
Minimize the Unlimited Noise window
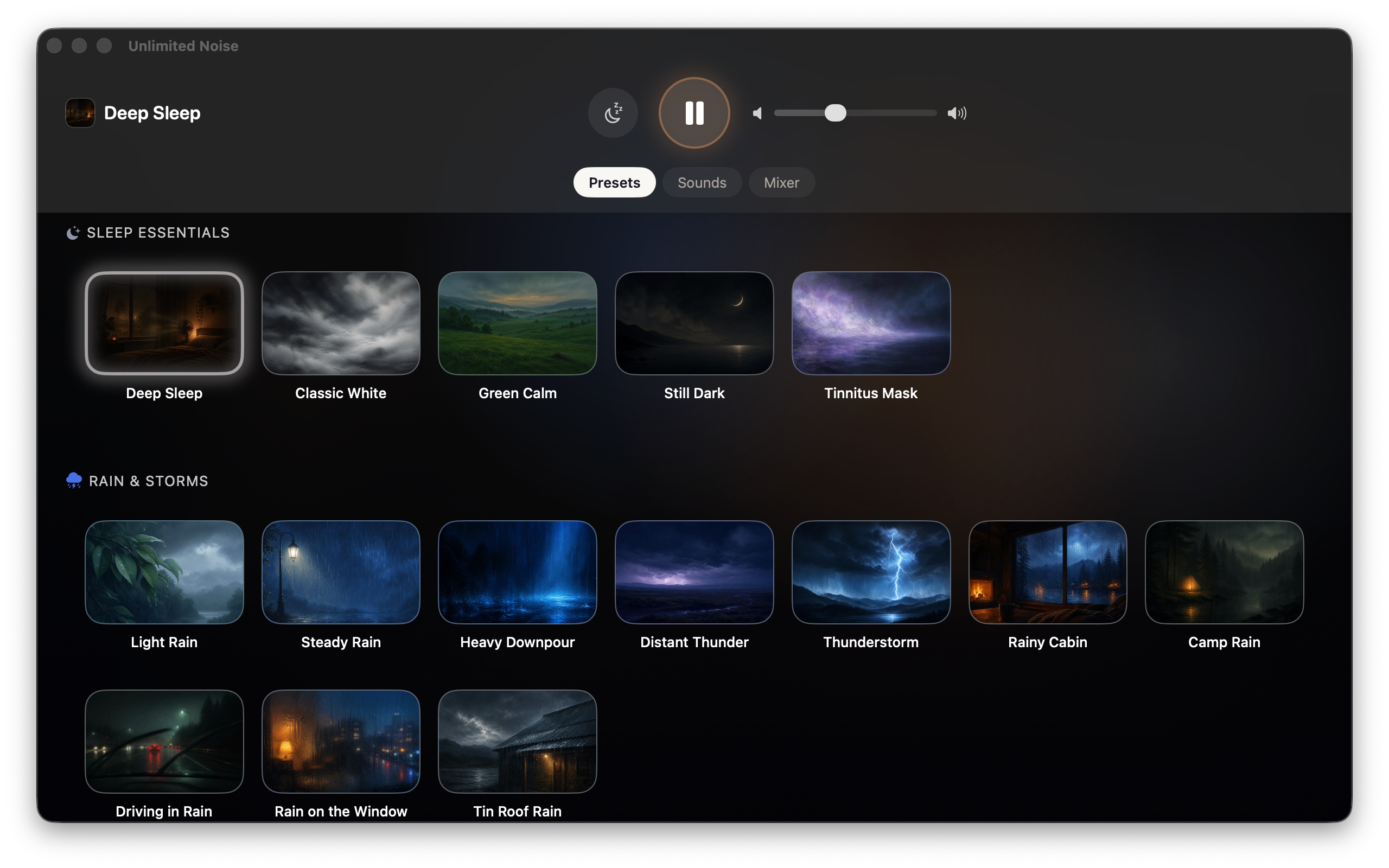pos(79,46)
